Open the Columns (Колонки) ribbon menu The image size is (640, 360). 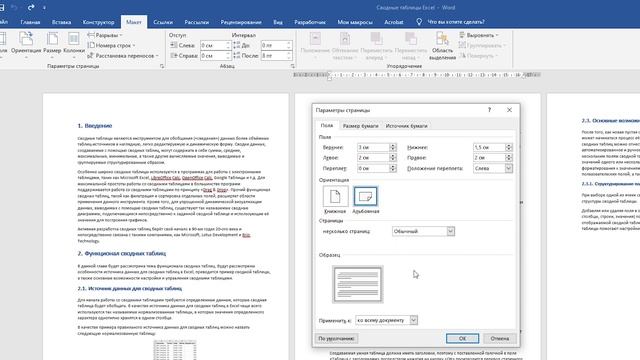tap(74, 43)
